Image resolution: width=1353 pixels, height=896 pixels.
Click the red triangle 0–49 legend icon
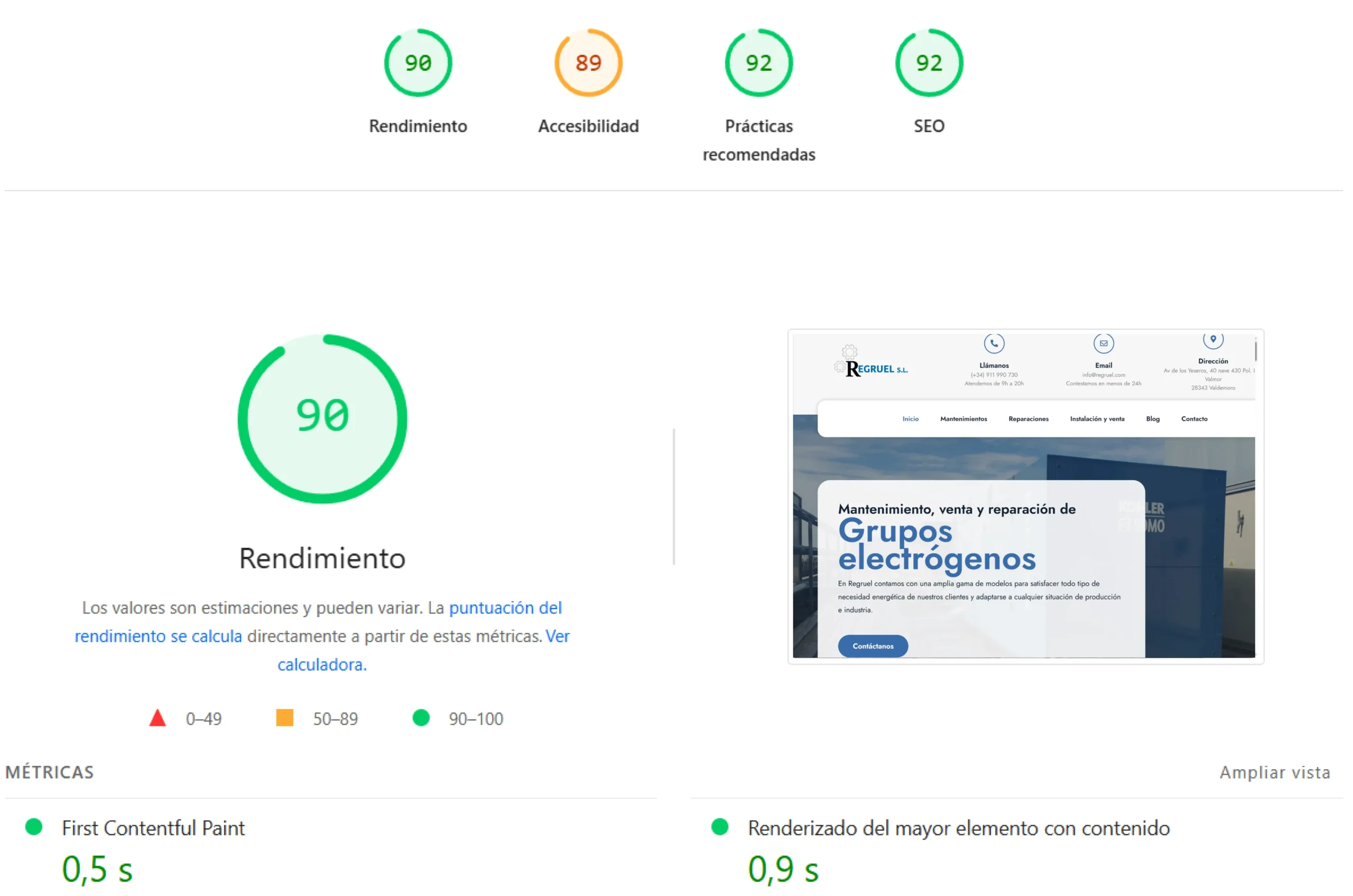pos(157,718)
